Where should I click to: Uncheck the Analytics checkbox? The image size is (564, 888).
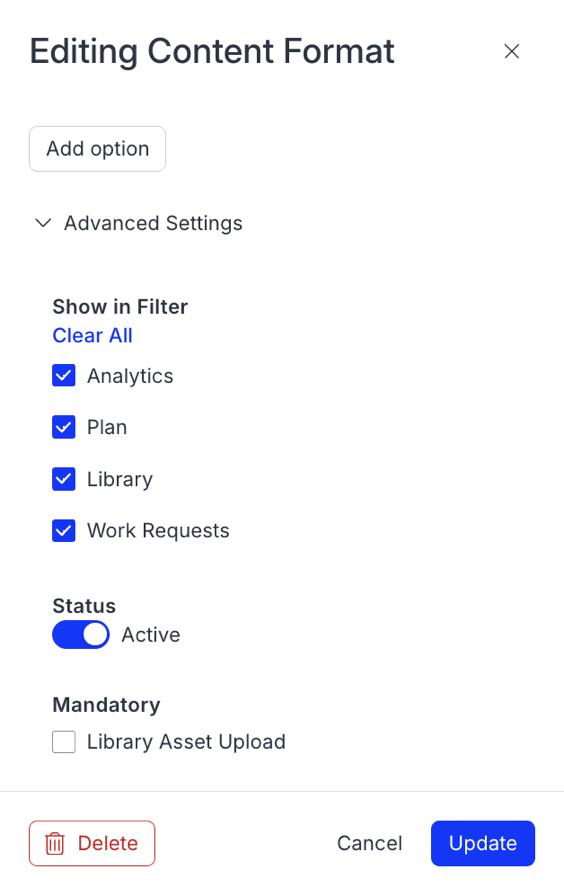click(64, 375)
